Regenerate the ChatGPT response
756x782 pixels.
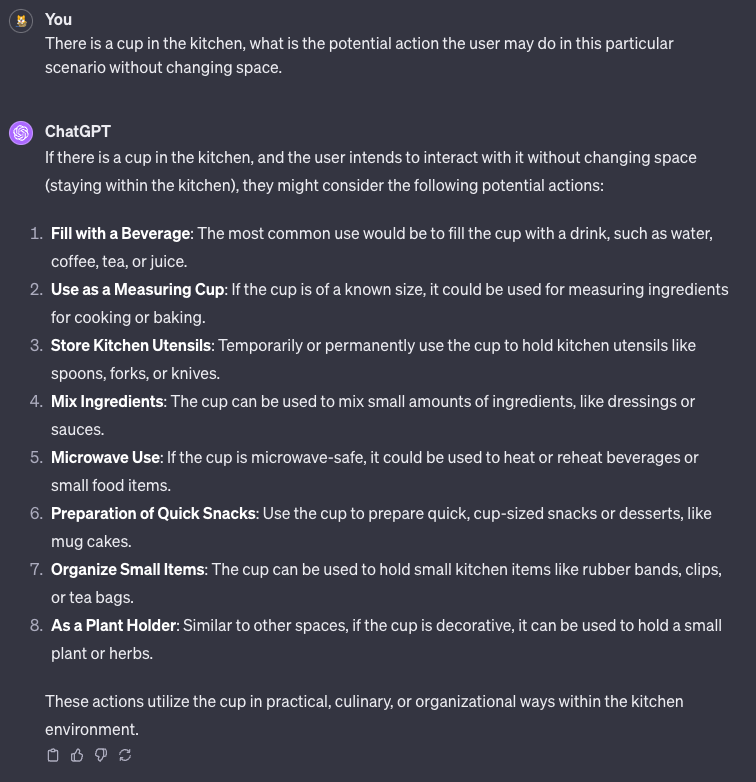point(125,755)
